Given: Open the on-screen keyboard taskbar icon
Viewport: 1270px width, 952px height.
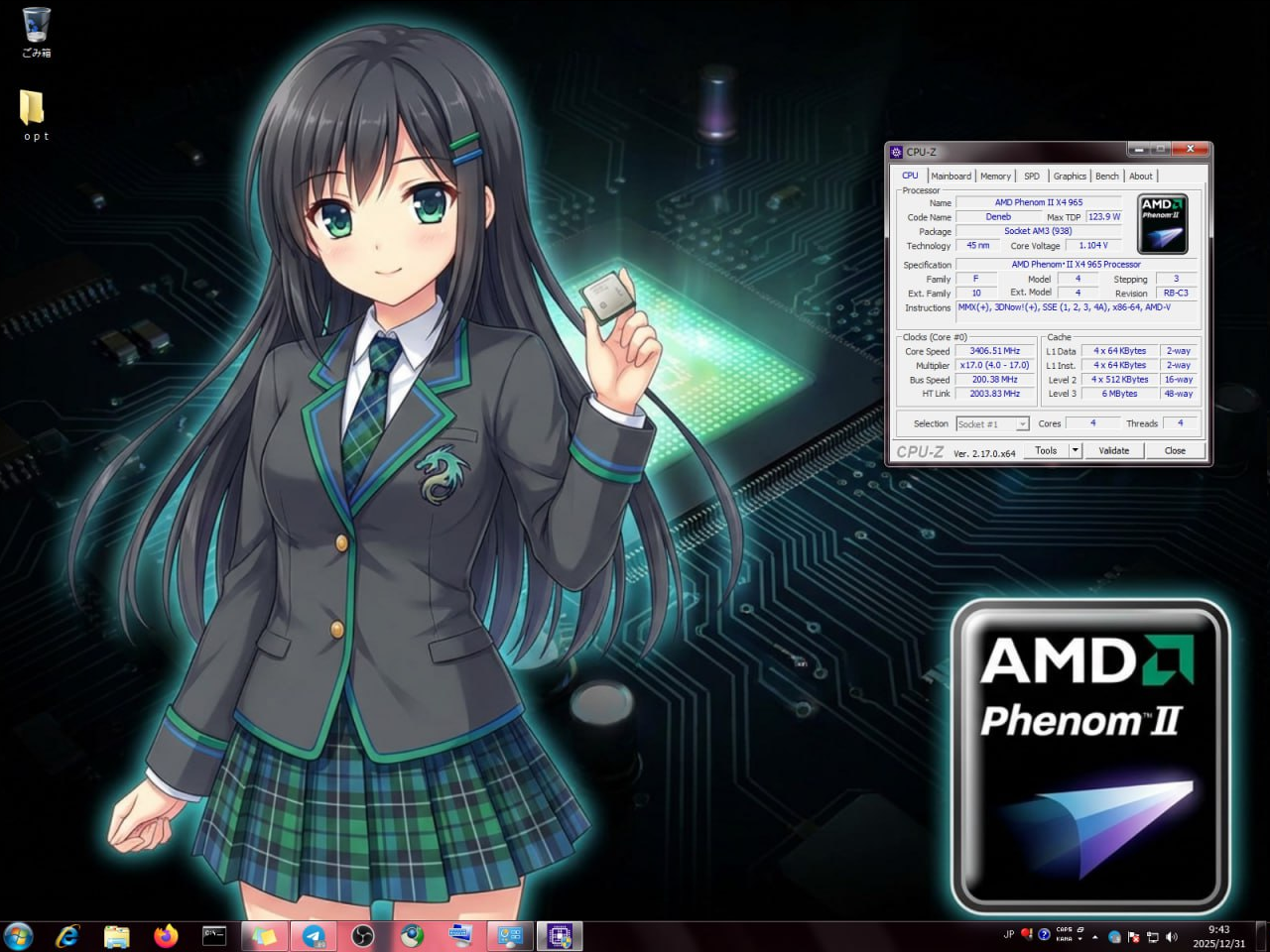Looking at the screenshot, I should tap(460, 936).
